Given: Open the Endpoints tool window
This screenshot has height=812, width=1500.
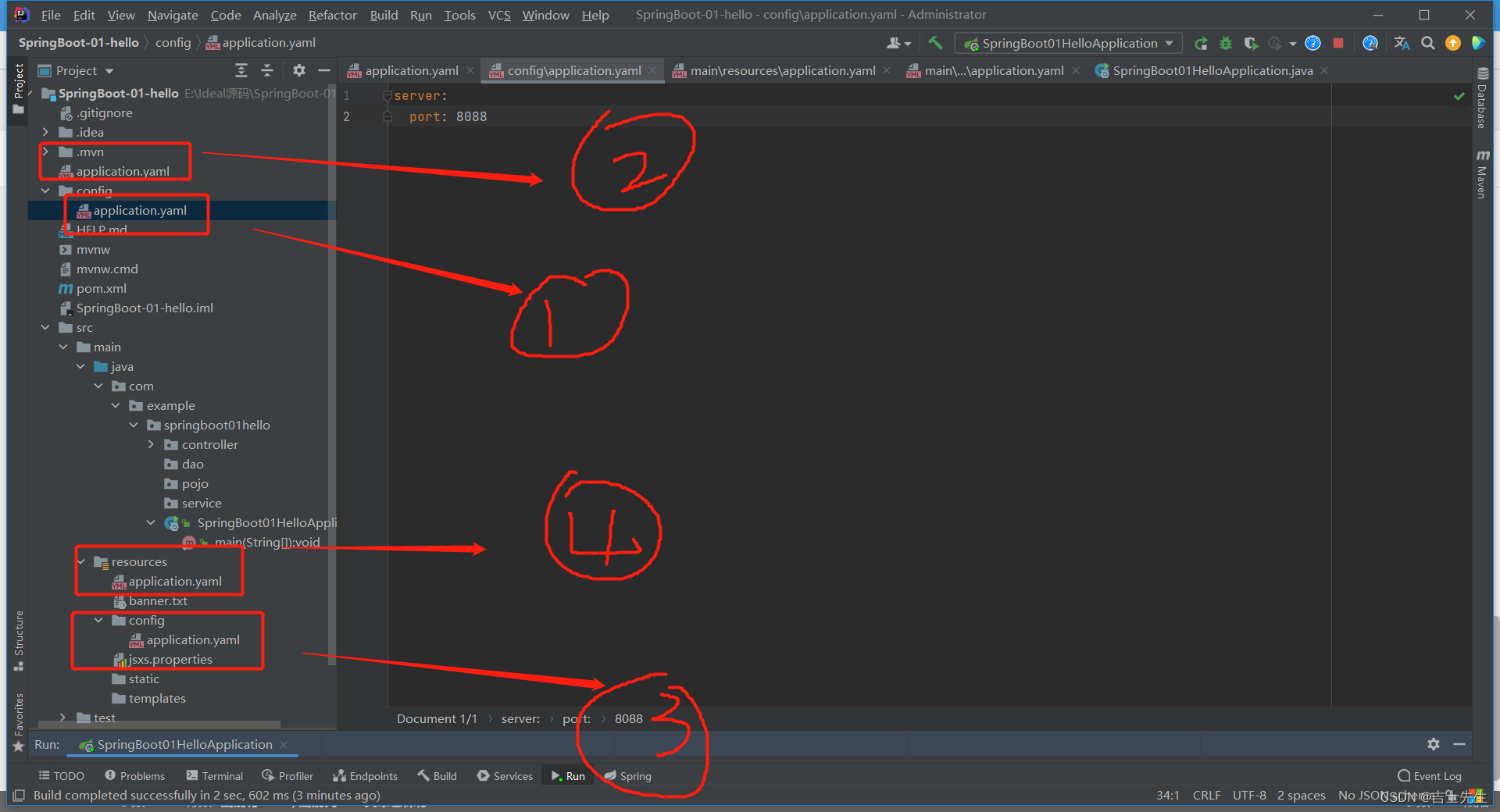Looking at the screenshot, I should click(x=365, y=776).
